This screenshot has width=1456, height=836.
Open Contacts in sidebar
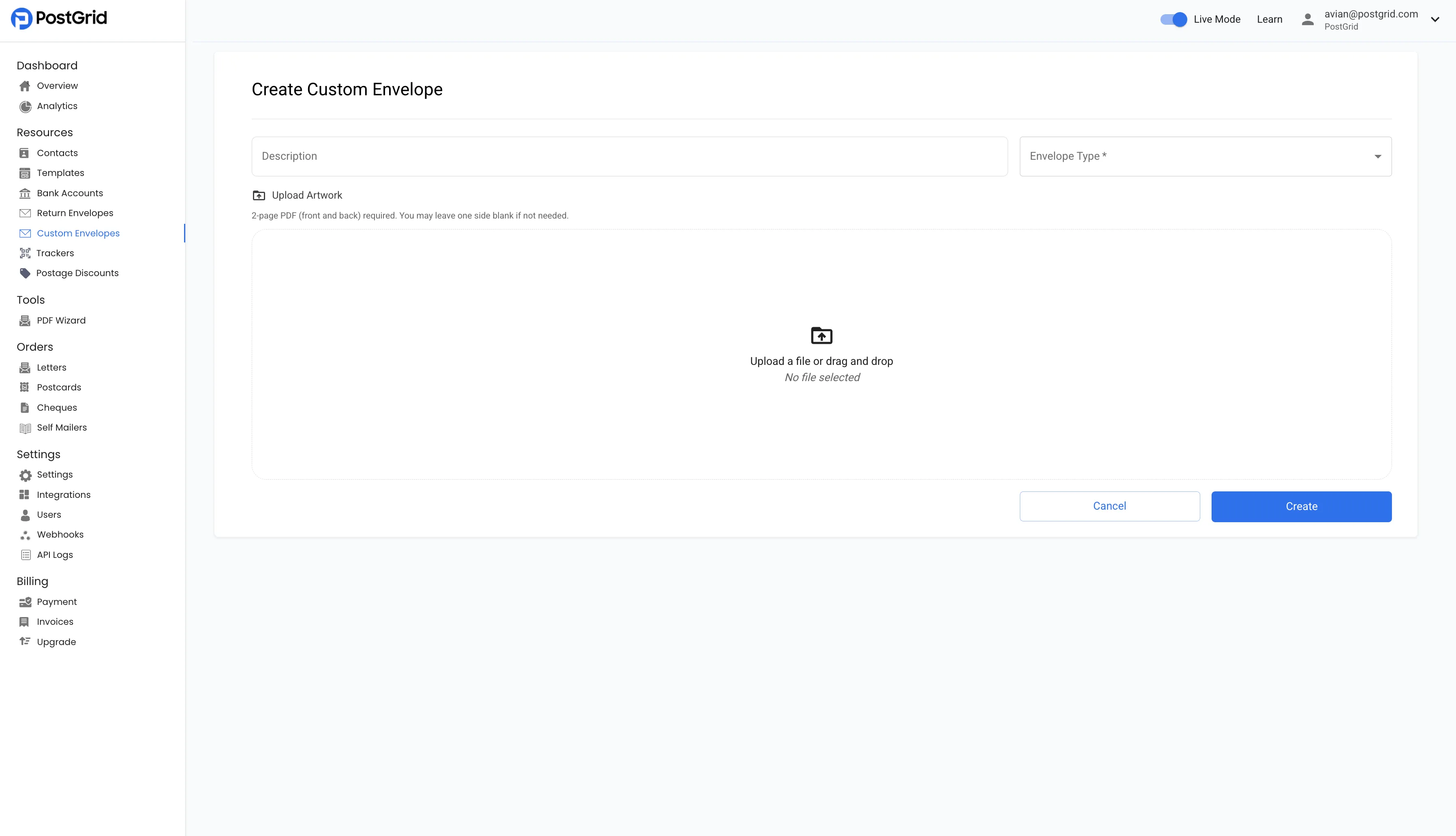[58, 153]
